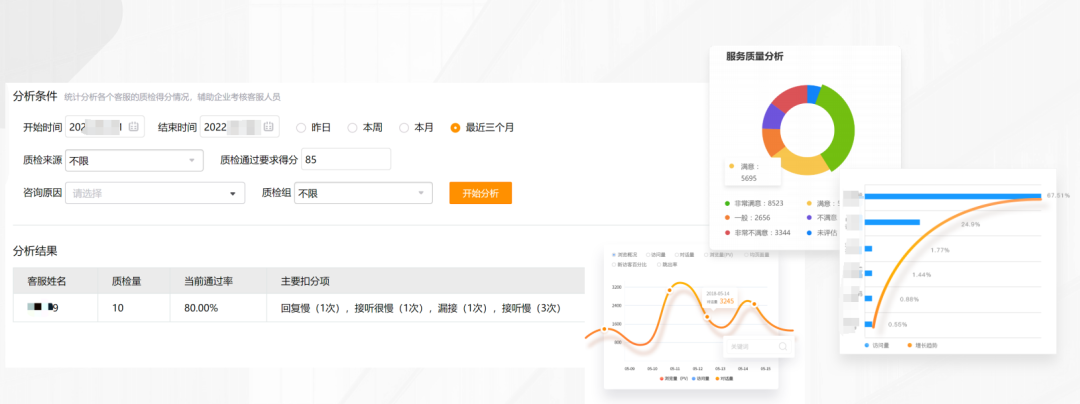Open the 咨询原因 请选择 dropdown
Image resolution: width=1080 pixels, height=404 pixels.
(x=155, y=193)
